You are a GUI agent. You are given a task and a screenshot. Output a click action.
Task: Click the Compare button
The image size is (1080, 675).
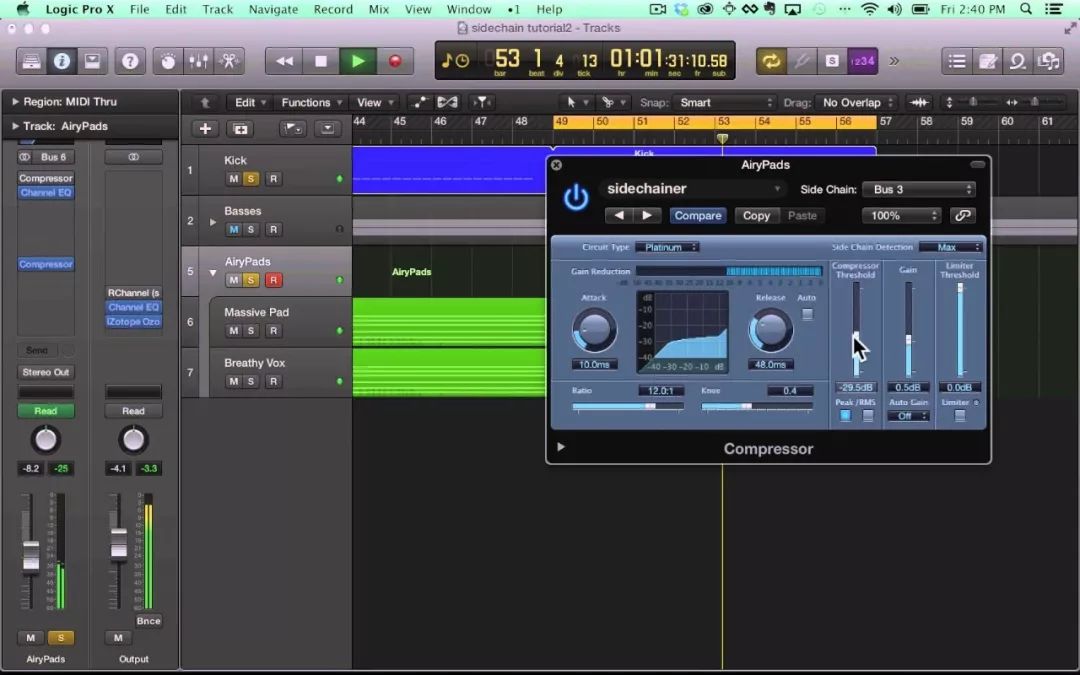[x=698, y=216]
